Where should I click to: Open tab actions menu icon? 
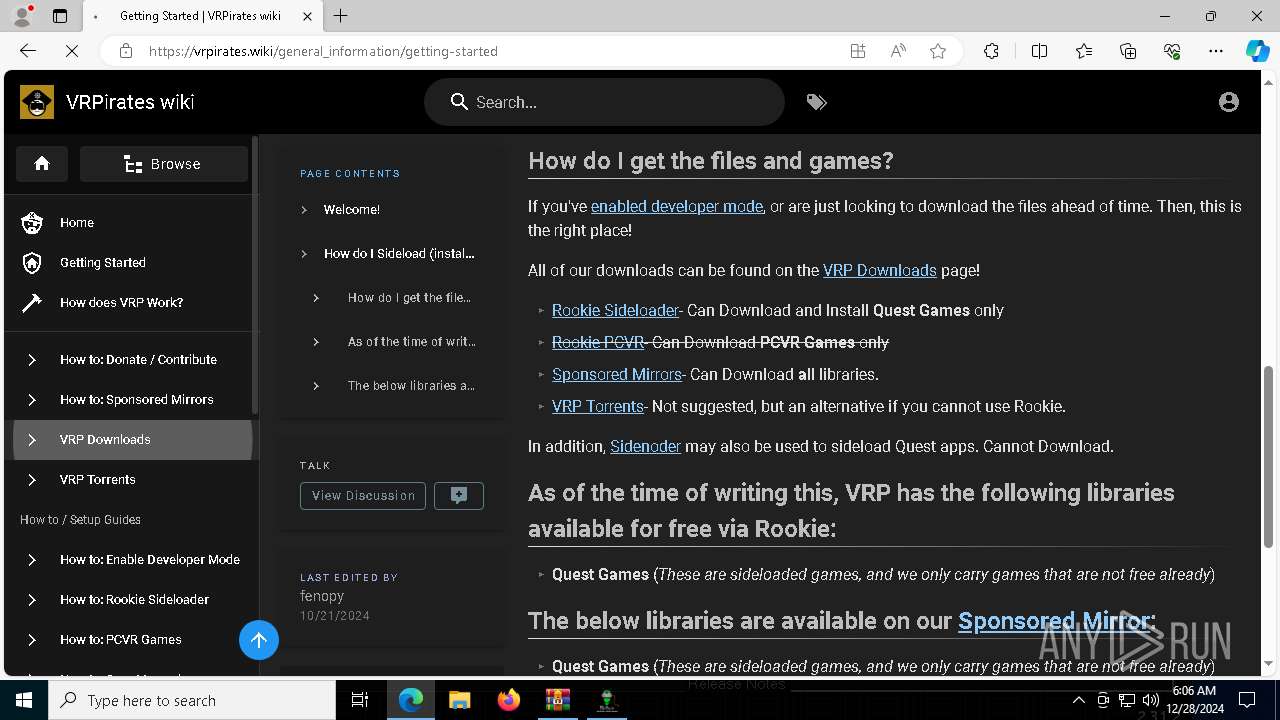[x=60, y=16]
